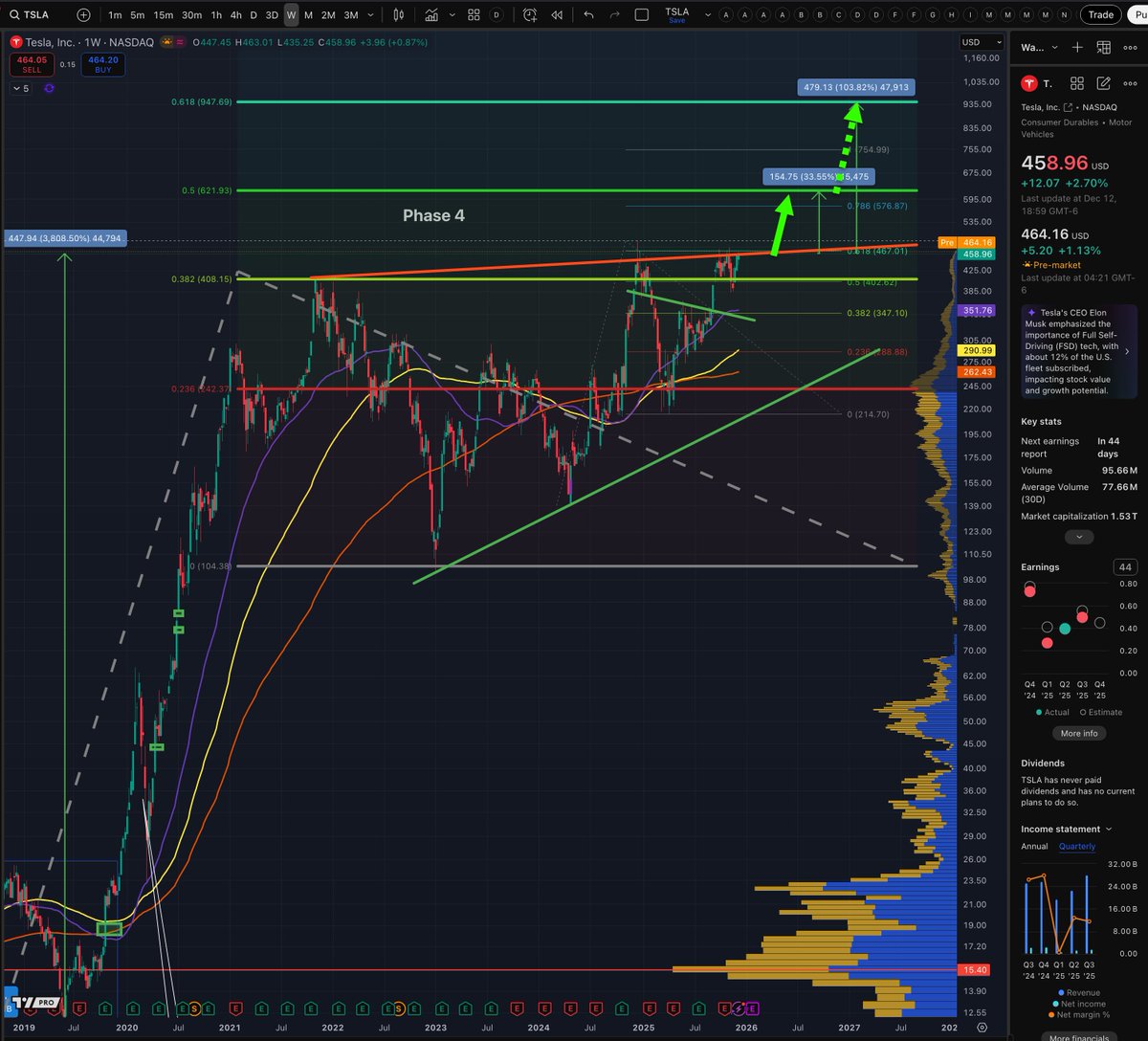Click the TSLA symbol search field
The image size is (1148, 1041).
pyautogui.click(x=36, y=14)
